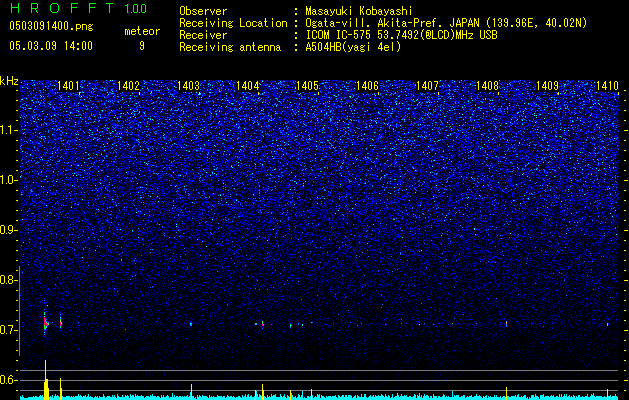Click the meteor echo at 1410
The image size is (629, 400).
pyautogui.click(x=607, y=324)
